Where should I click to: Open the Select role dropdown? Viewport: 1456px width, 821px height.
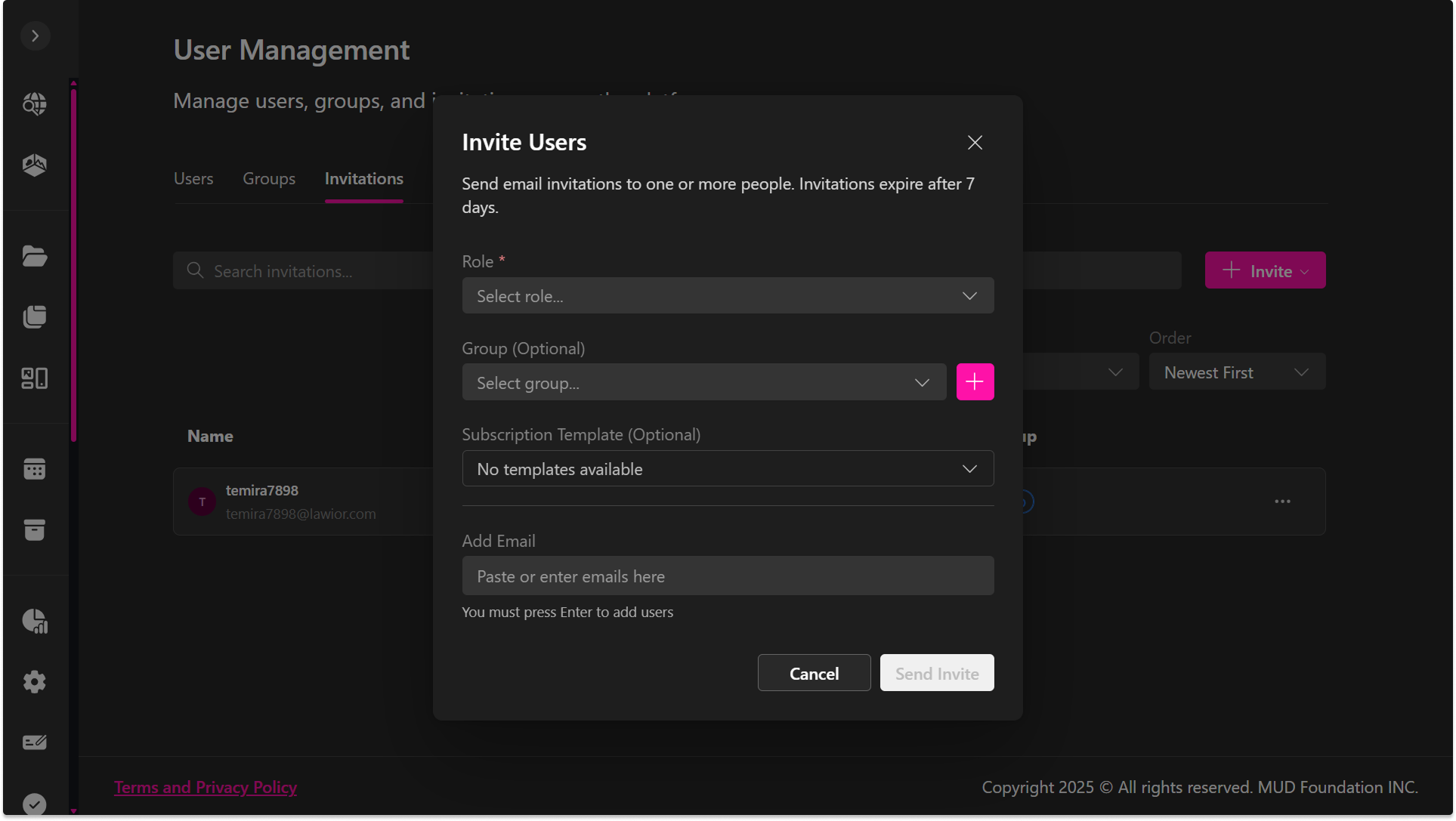[727, 296]
